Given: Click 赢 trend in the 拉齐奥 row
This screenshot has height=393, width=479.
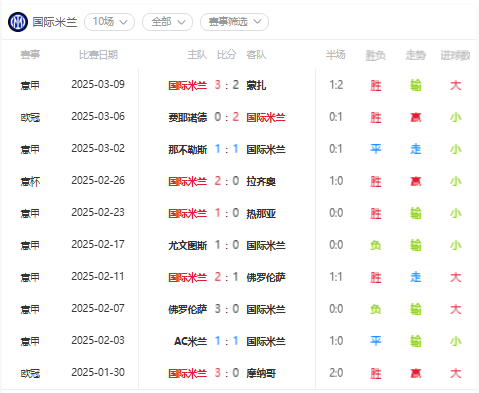Looking at the screenshot, I should coord(416,181).
